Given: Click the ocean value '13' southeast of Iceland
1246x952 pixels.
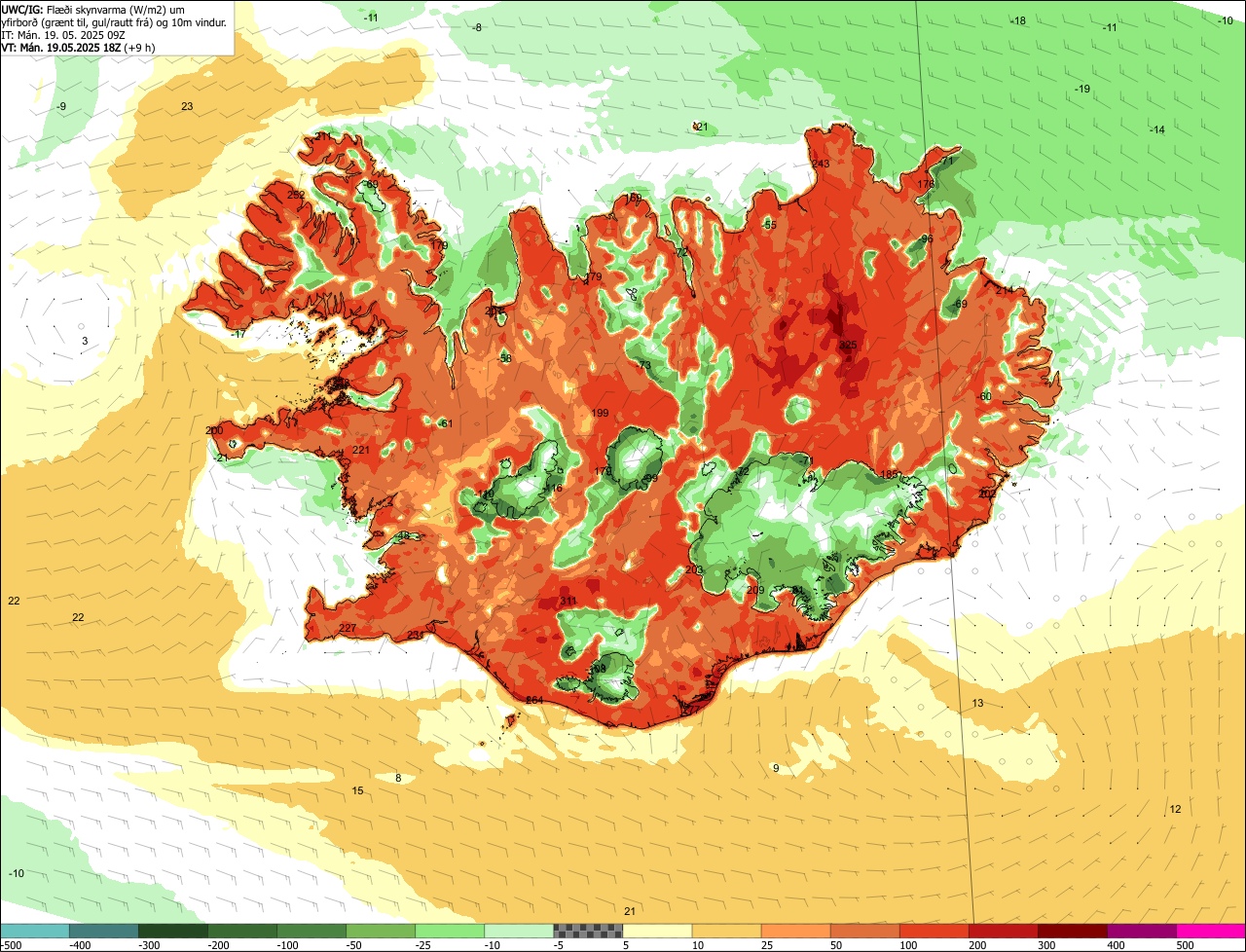Looking at the screenshot, I should click(x=978, y=703).
